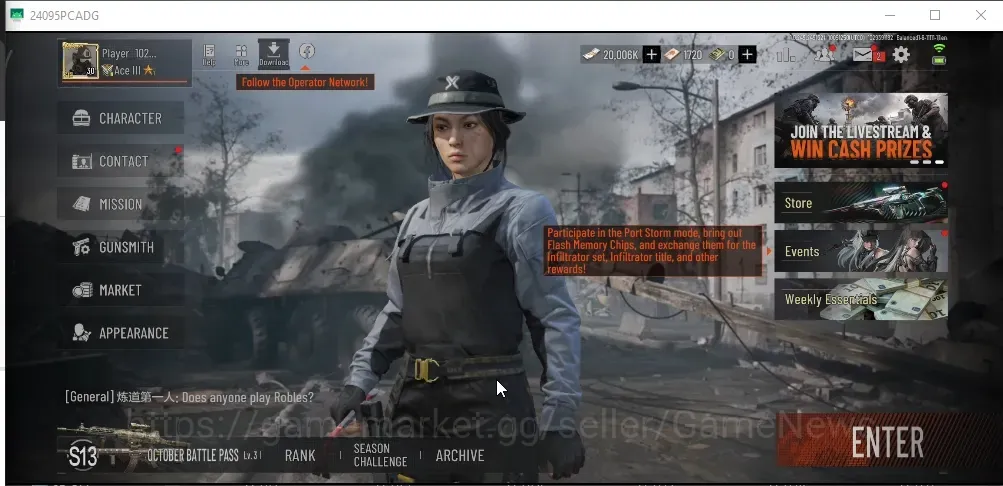The image size is (1003, 486).
Task: Open the Gunsmith menu
Action: 121,247
